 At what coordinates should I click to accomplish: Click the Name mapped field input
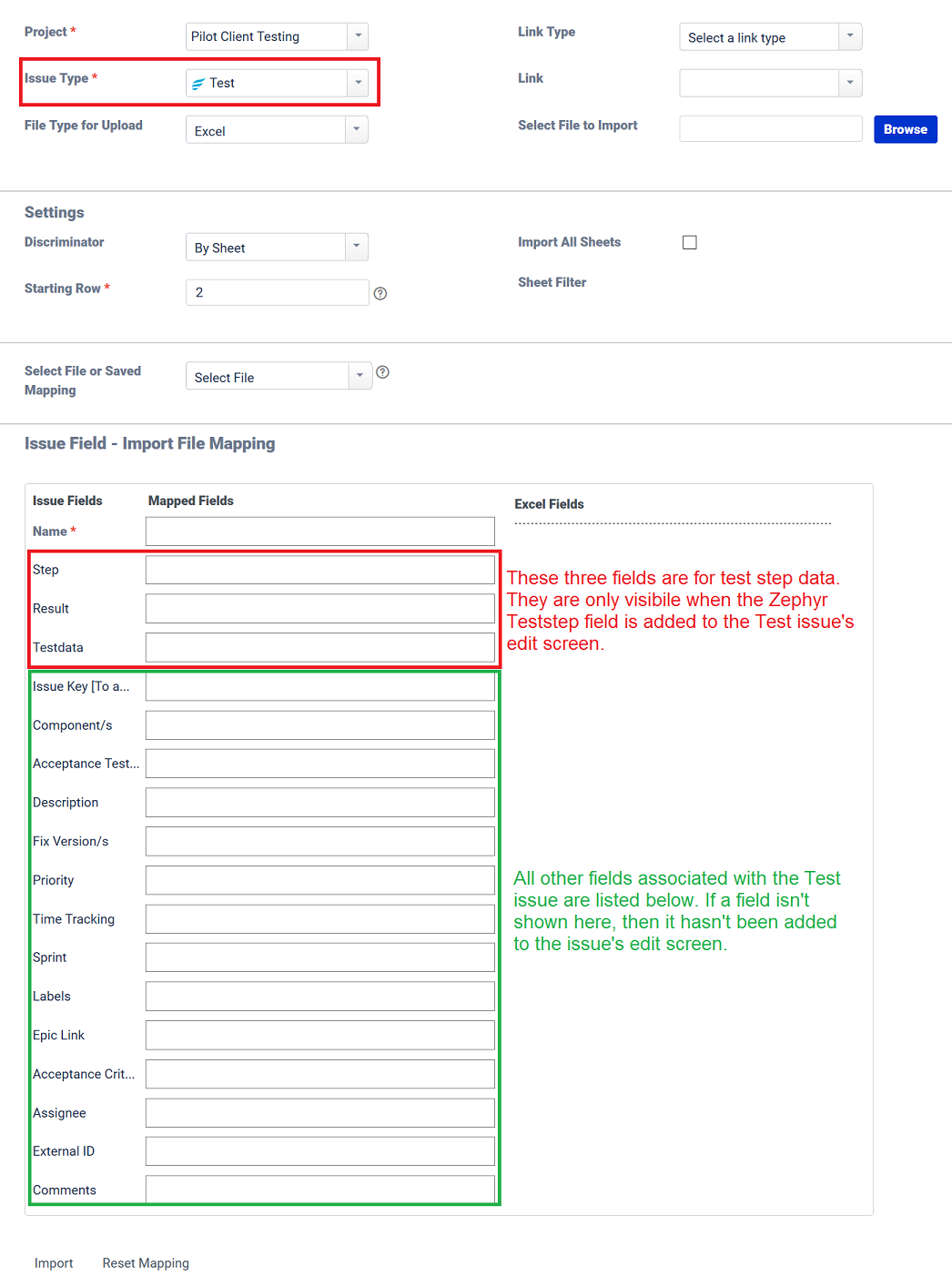[x=319, y=531]
